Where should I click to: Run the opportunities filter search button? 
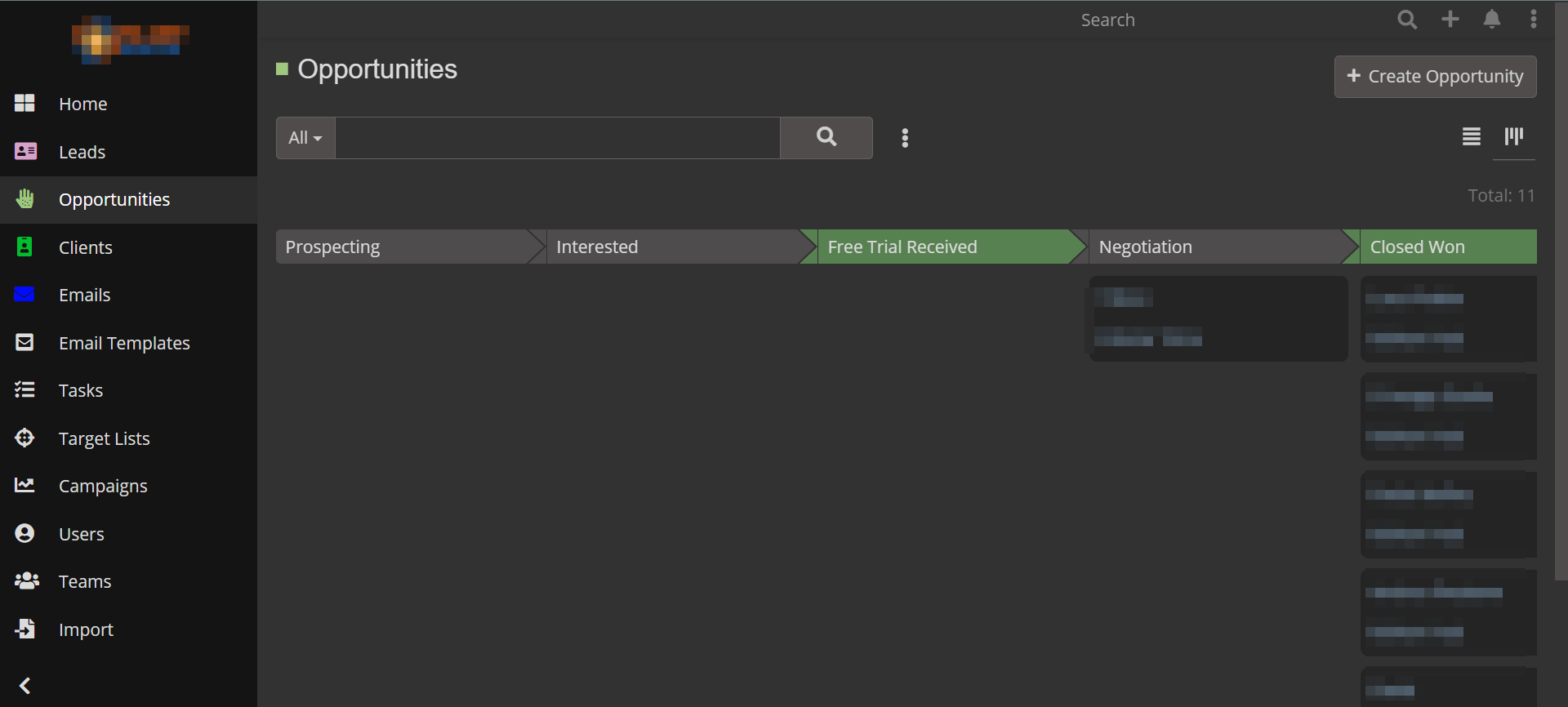(x=826, y=137)
